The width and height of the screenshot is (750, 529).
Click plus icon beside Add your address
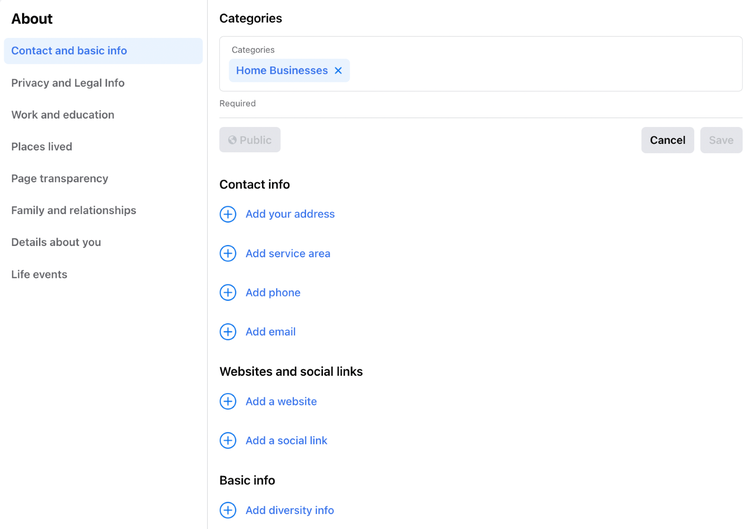click(x=228, y=214)
